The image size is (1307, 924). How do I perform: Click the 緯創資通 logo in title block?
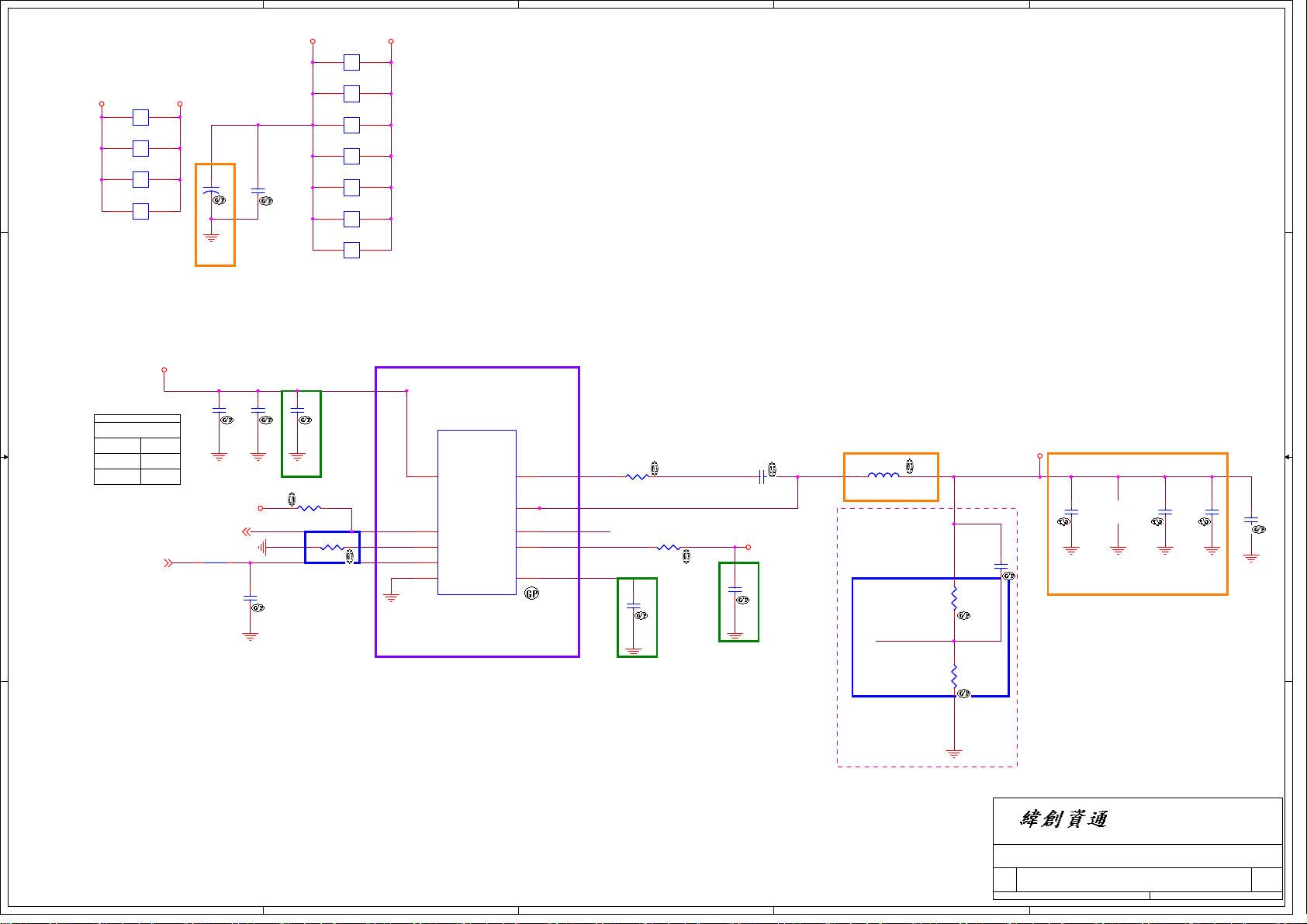[x=1064, y=819]
